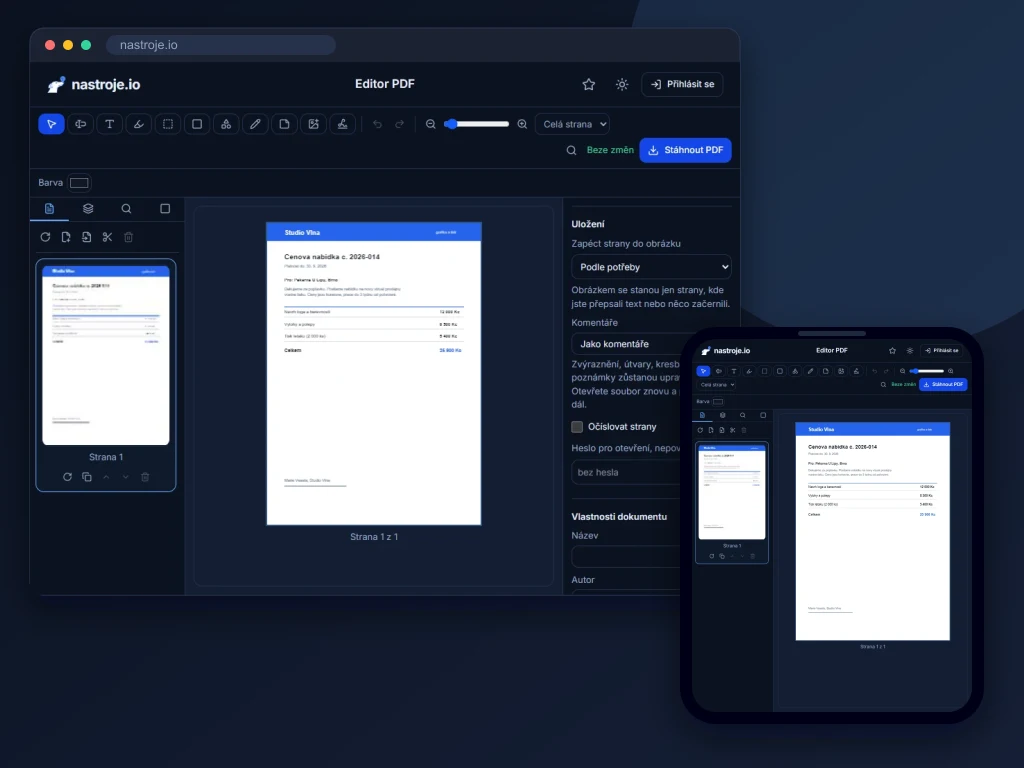This screenshot has height=768, width=1024.
Task: Rotate Strana 1 via icon under thumbnail, browser window
Action: point(67,477)
